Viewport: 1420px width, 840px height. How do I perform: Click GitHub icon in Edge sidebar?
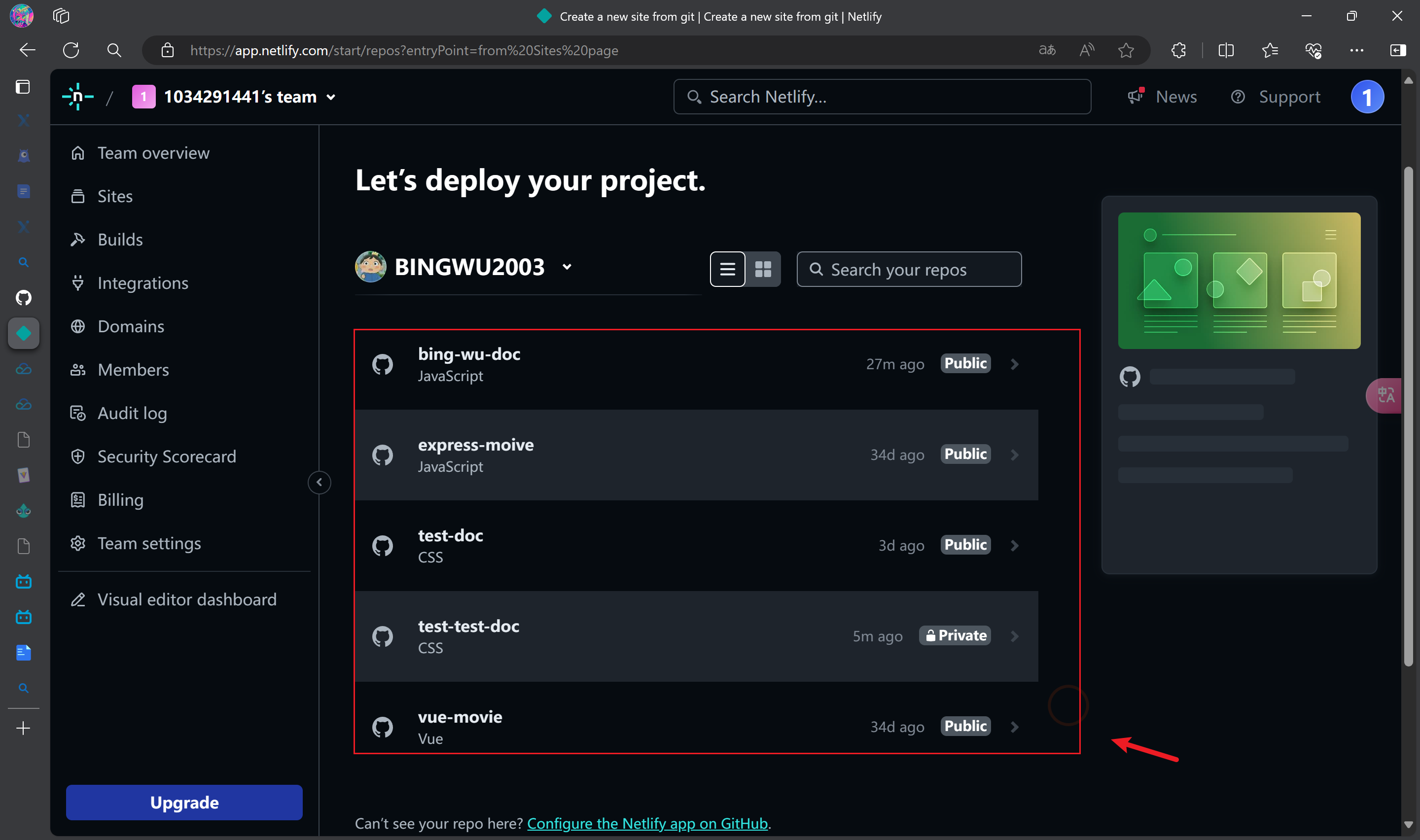[x=23, y=297]
